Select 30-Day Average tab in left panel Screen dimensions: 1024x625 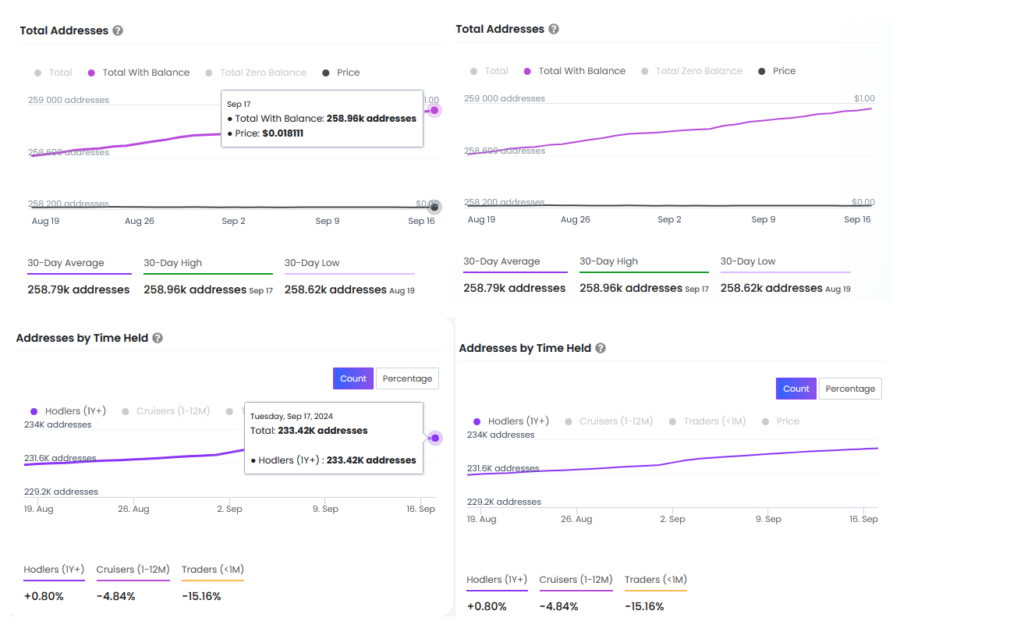coord(79,264)
